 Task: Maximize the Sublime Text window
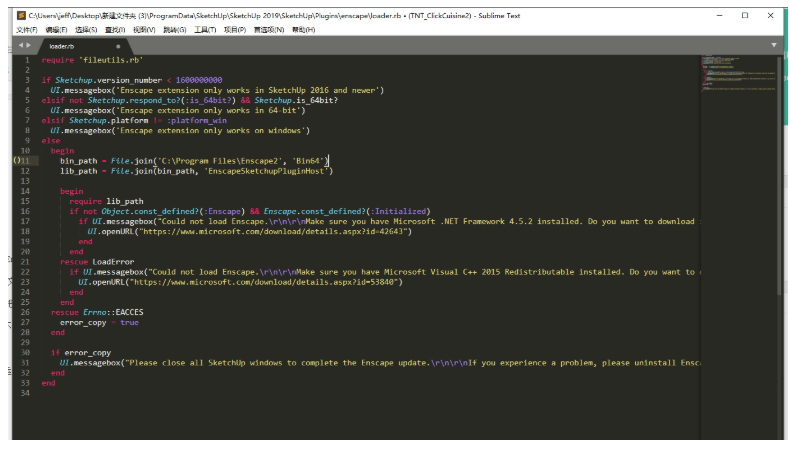click(744, 15)
